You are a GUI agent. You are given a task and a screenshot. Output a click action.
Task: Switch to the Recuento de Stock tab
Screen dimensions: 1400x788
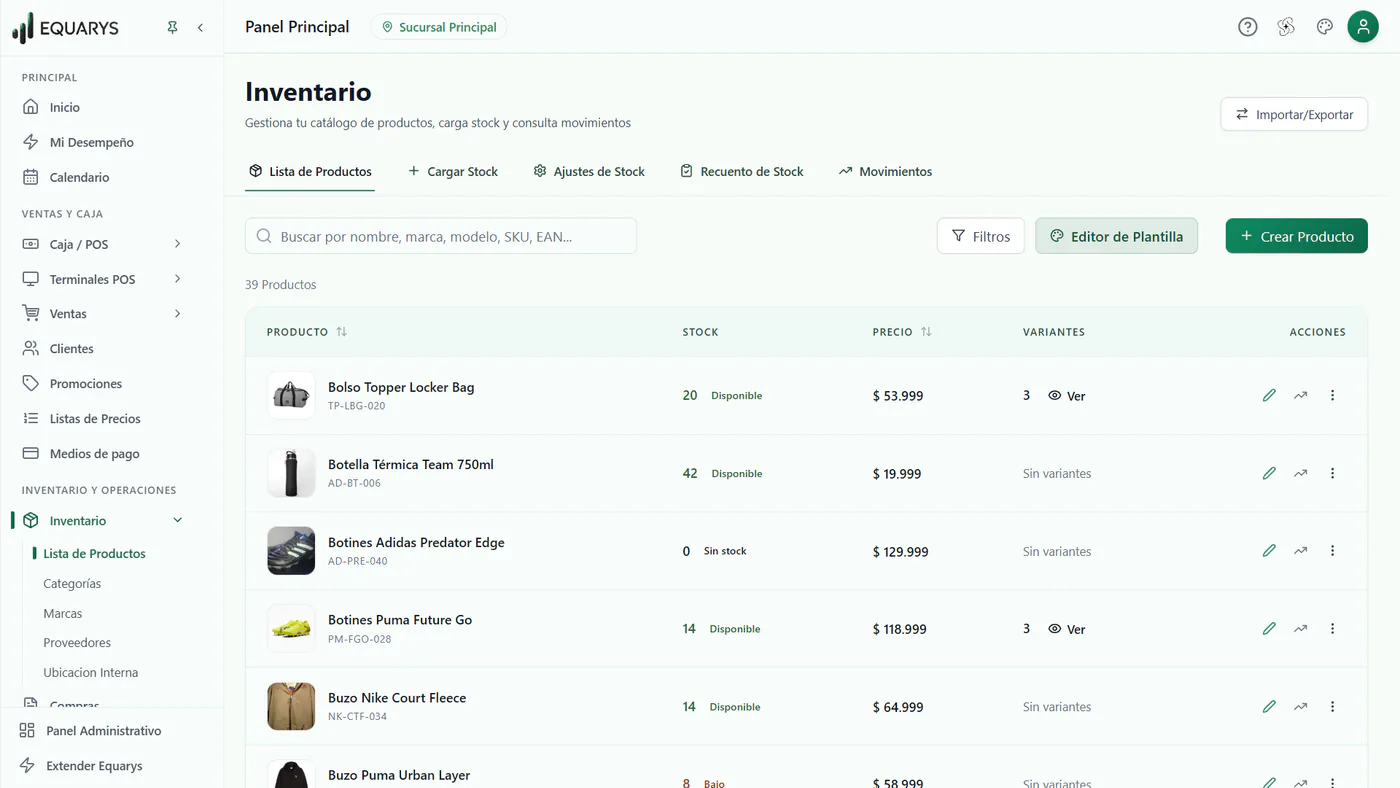click(742, 171)
